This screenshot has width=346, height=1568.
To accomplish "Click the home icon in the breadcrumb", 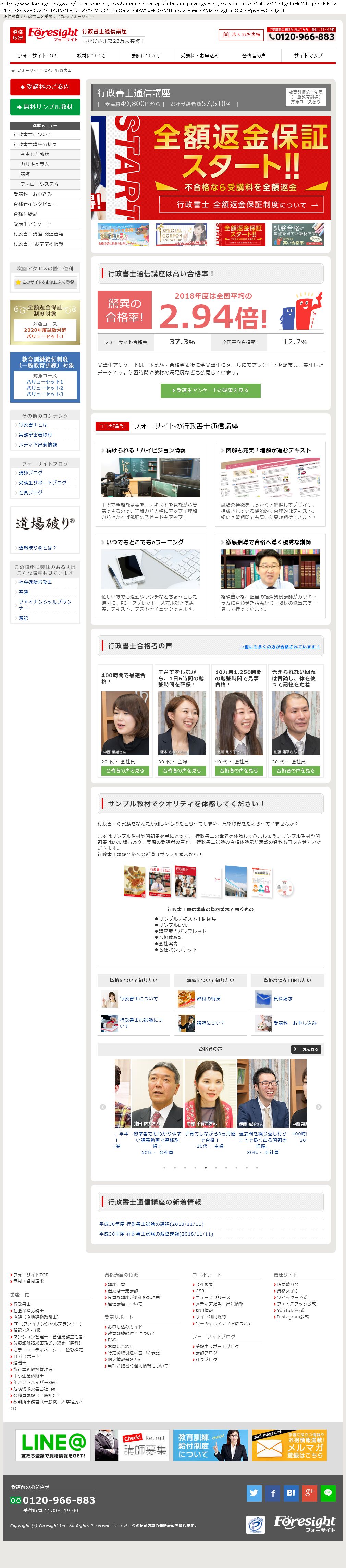I will [13, 71].
